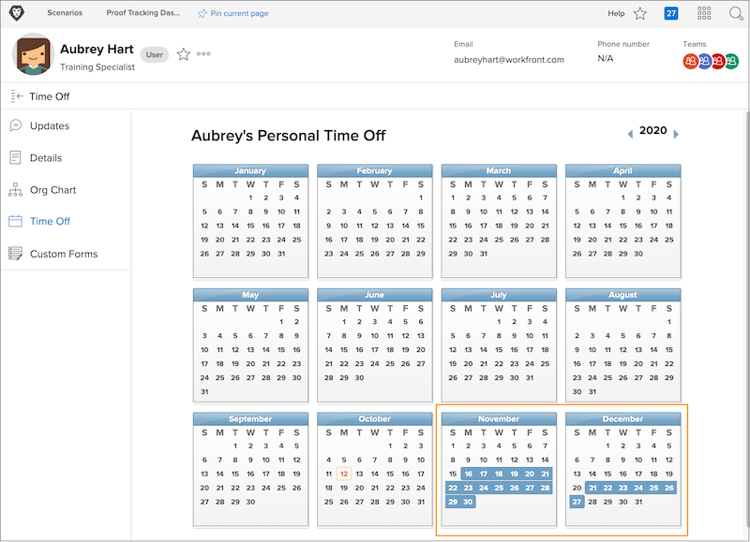Image resolution: width=750 pixels, height=542 pixels.
Task: Open the Custom Forms section
Action: click(x=63, y=254)
